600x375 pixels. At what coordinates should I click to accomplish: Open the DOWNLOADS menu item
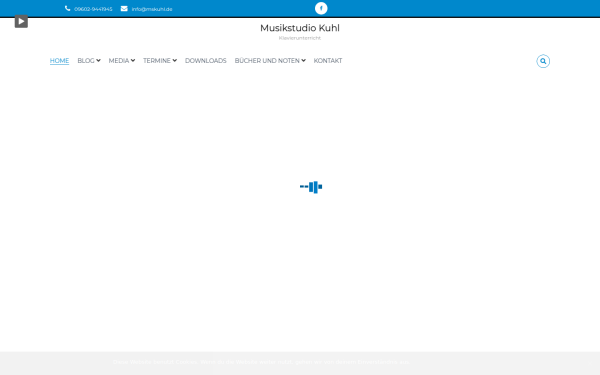click(205, 61)
